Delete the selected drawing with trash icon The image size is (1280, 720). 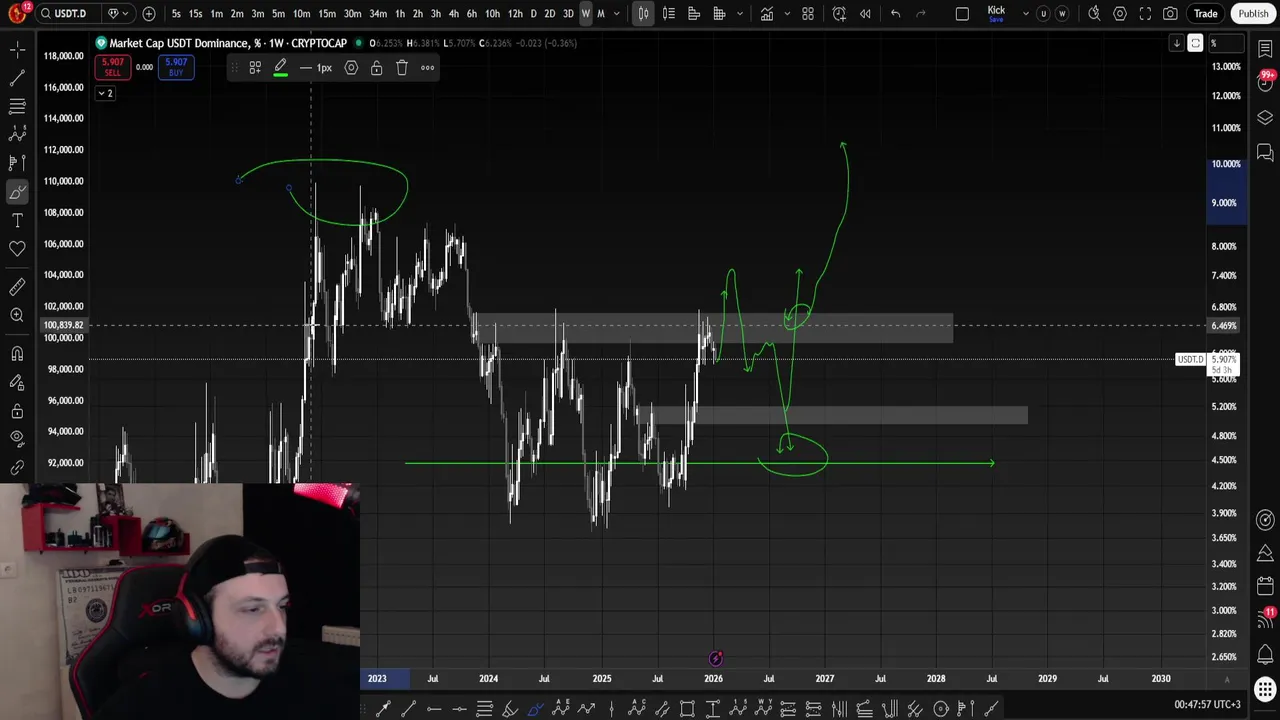pyautogui.click(x=402, y=68)
